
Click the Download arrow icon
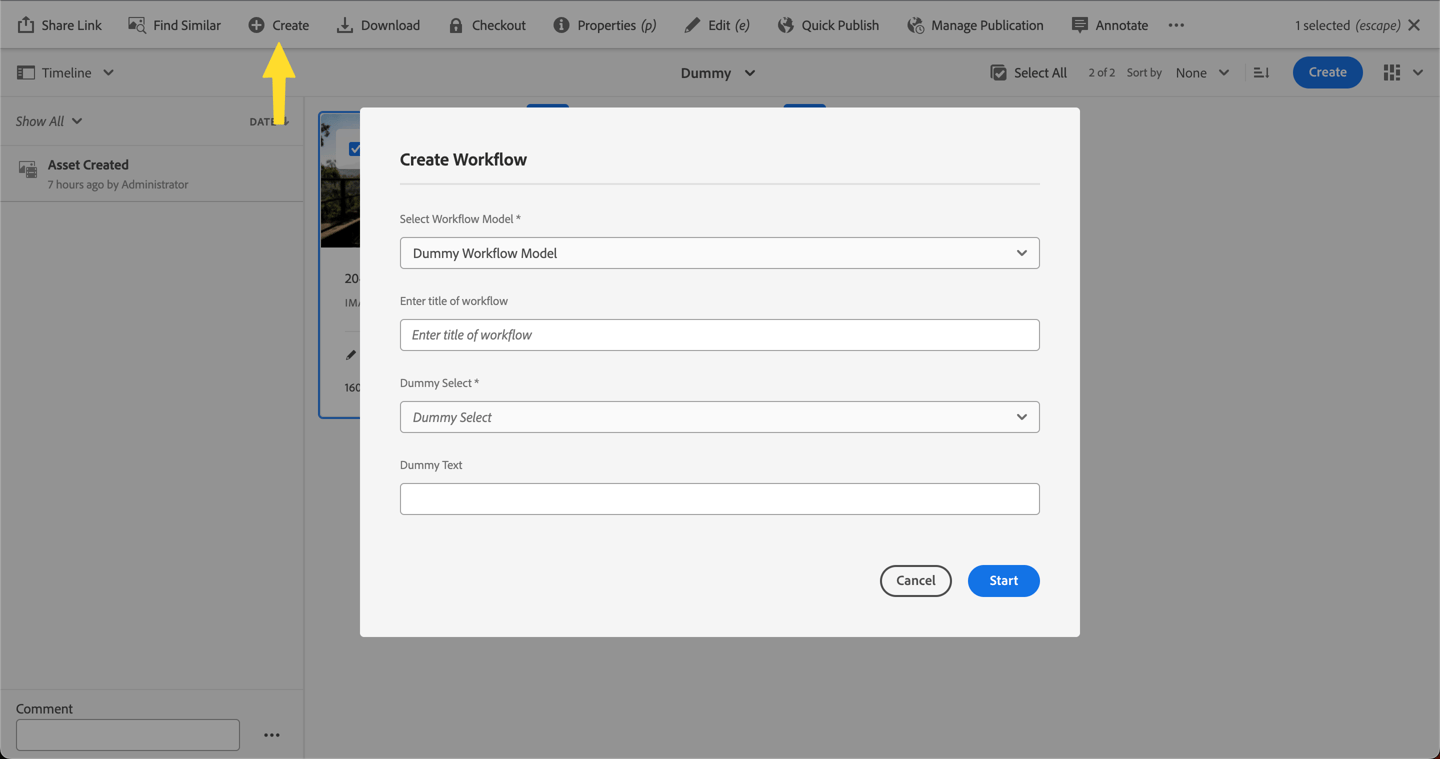(345, 25)
